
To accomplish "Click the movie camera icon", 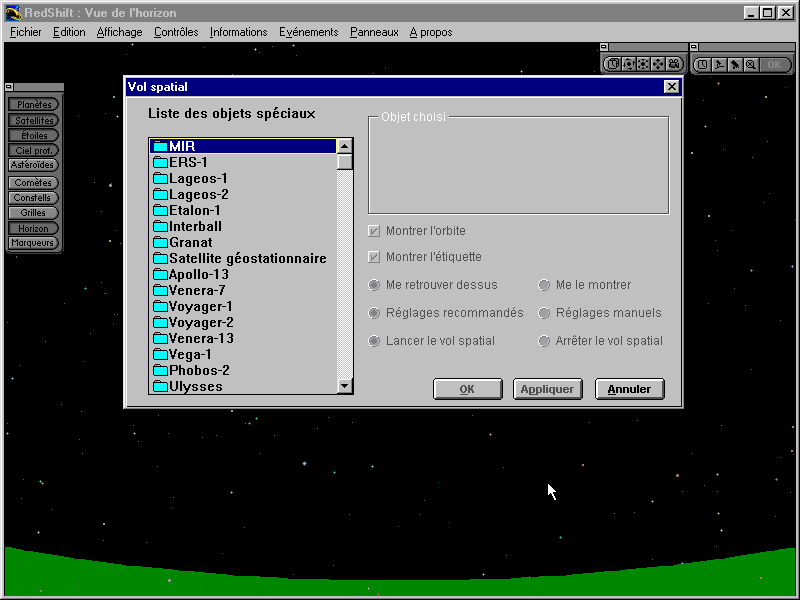I will (x=673, y=64).
